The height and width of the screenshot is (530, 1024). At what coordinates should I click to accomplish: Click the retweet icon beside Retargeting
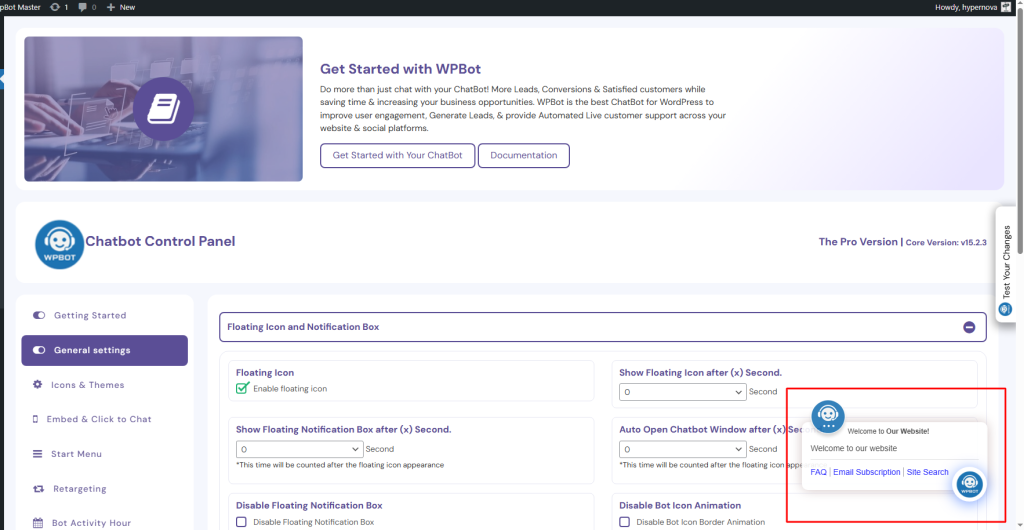coord(38,489)
